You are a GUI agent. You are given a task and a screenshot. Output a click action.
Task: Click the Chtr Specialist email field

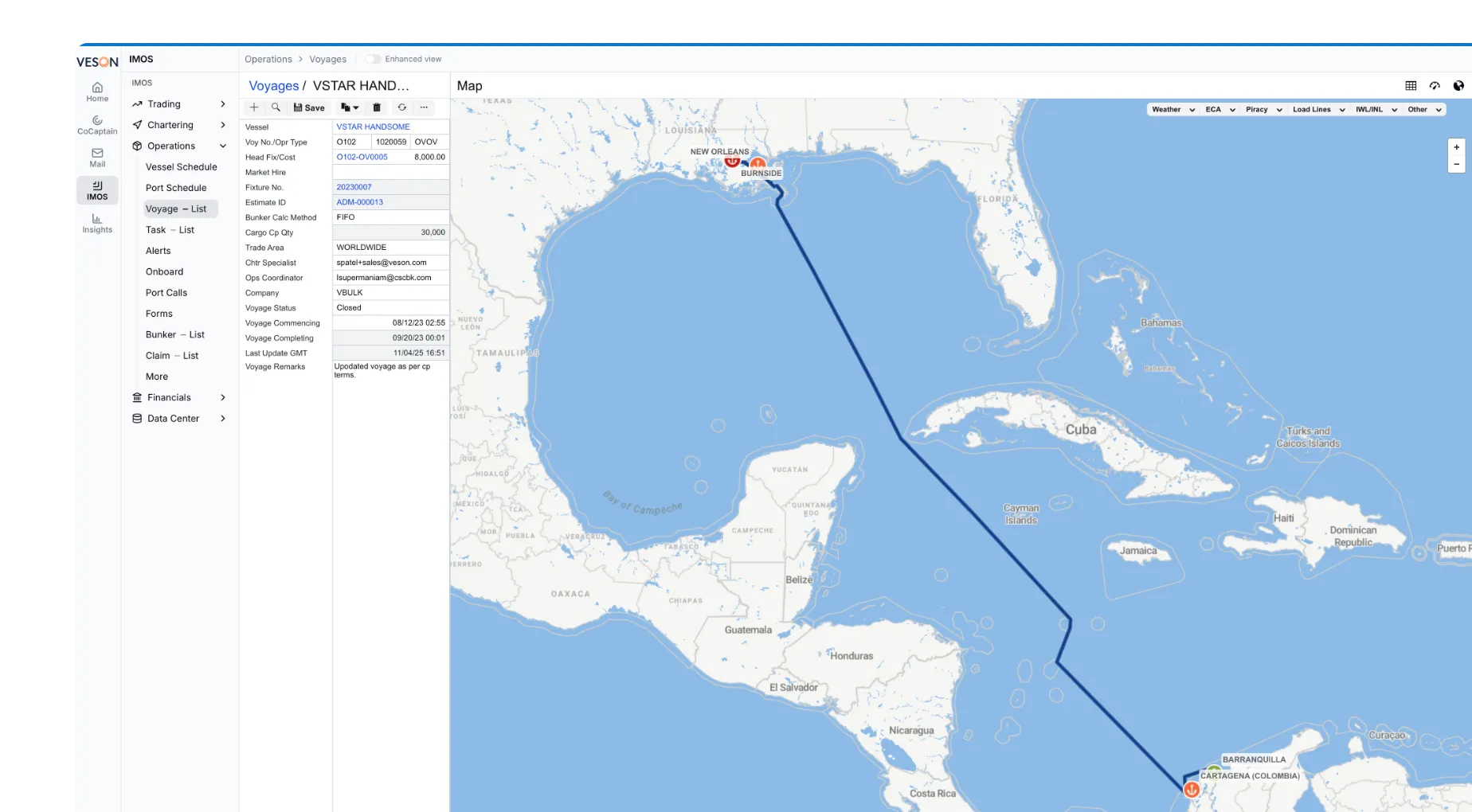coord(390,263)
